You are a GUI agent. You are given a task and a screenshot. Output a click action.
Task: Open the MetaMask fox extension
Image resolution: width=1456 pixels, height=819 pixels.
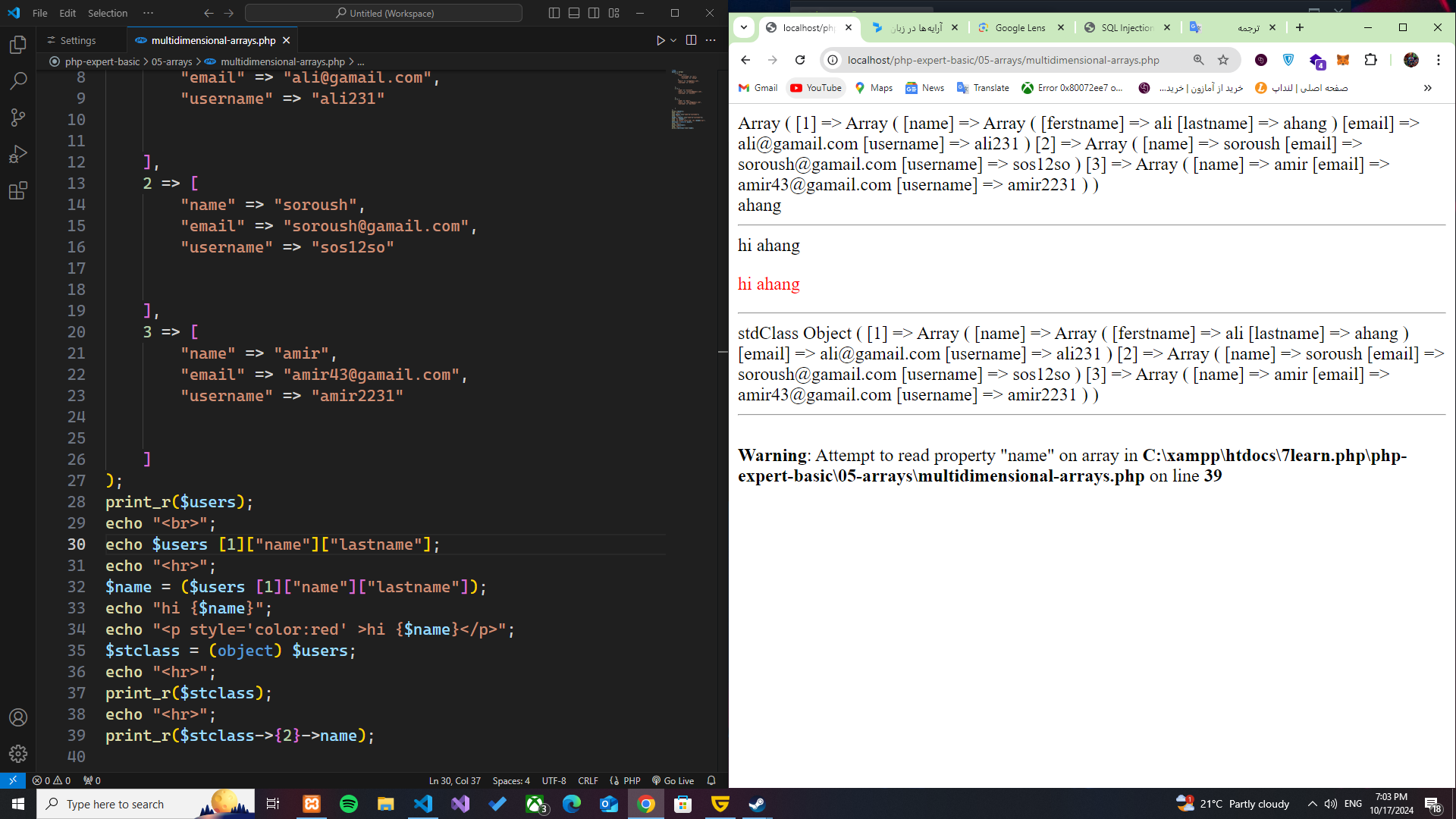(1343, 60)
